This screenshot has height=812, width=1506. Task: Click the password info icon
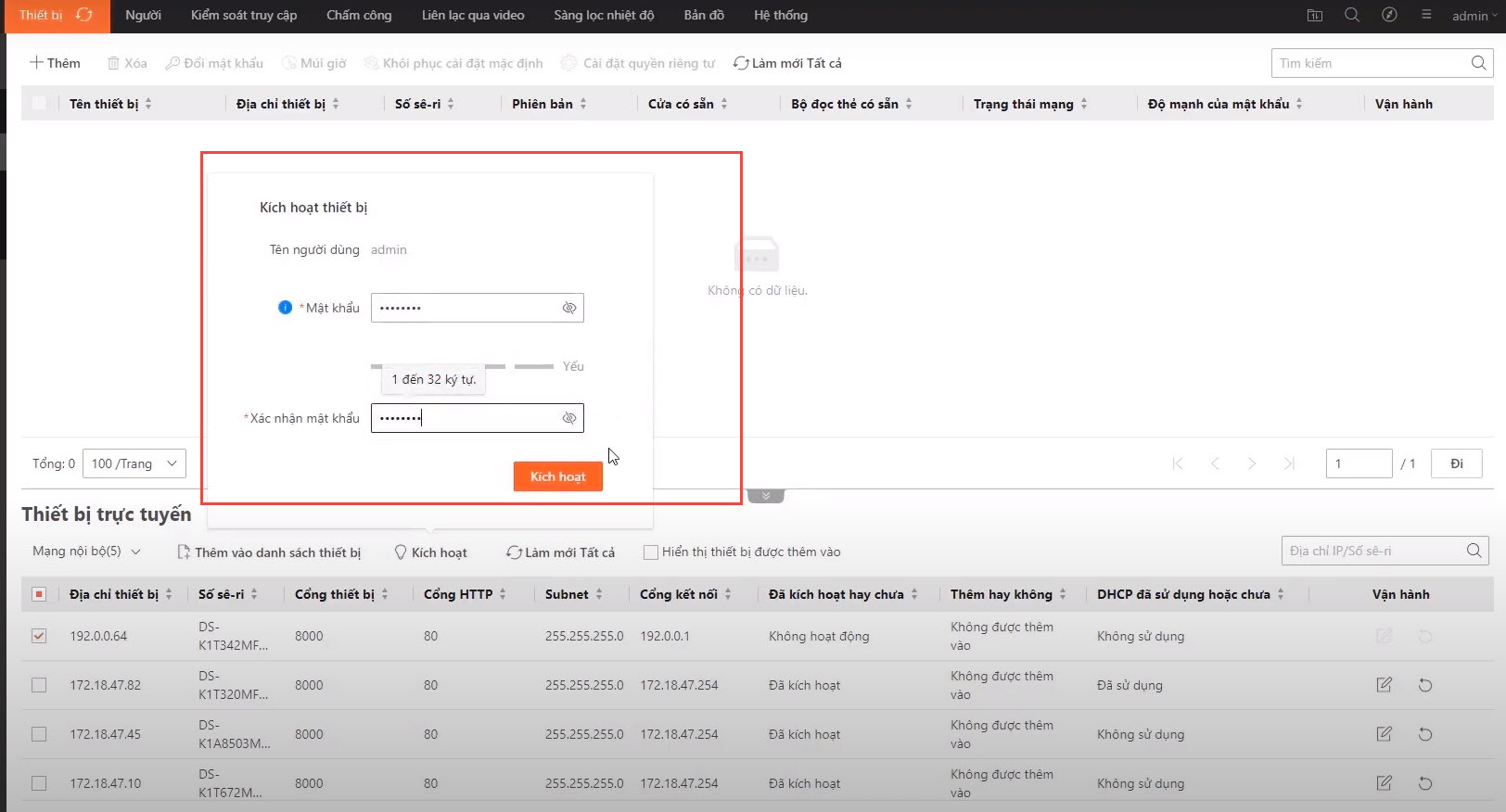click(285, 308)
